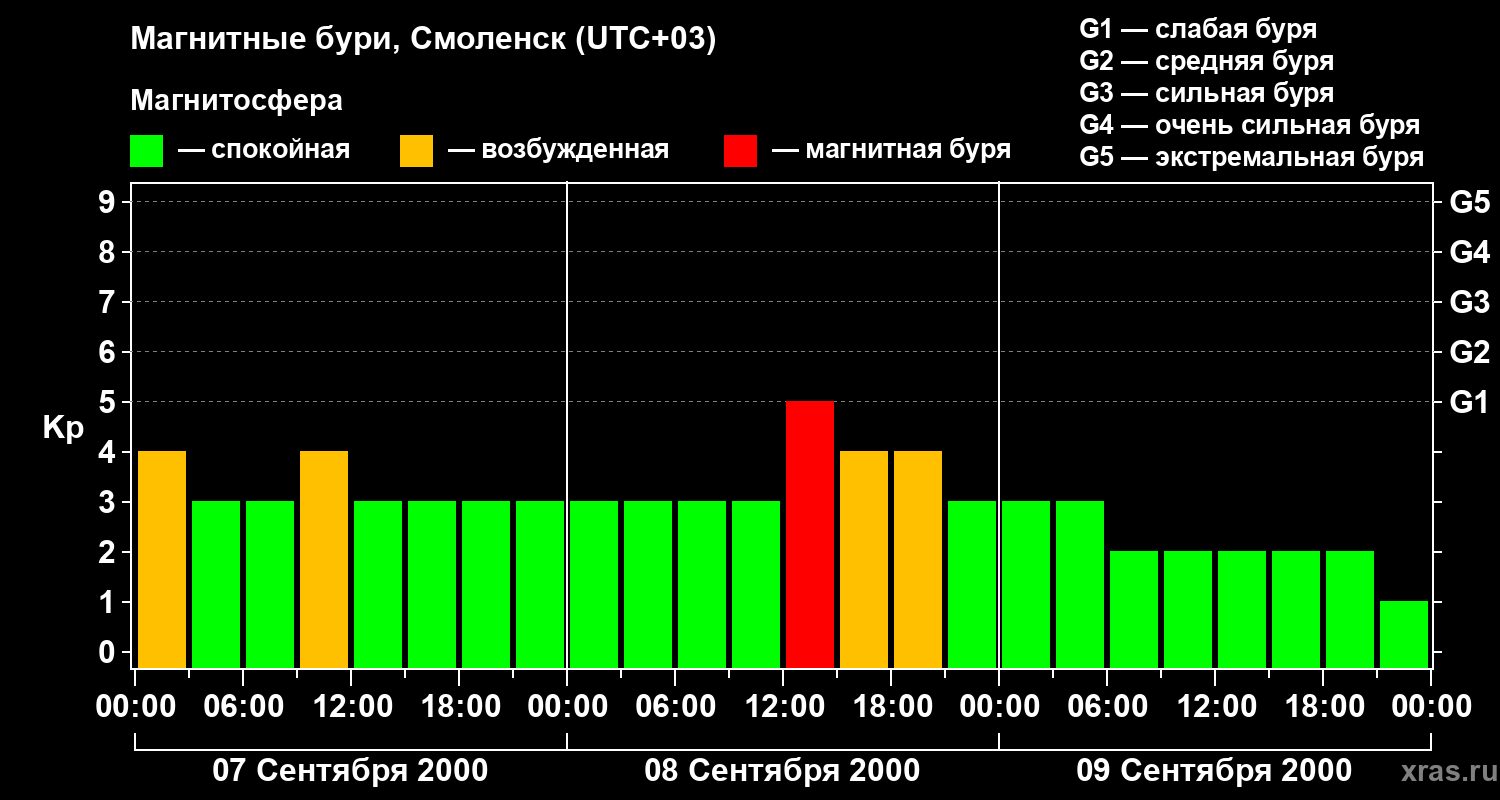1500x800 pixels.
Task: Click the first green bar of 09 Сентября
Action: coord(1026,584)
